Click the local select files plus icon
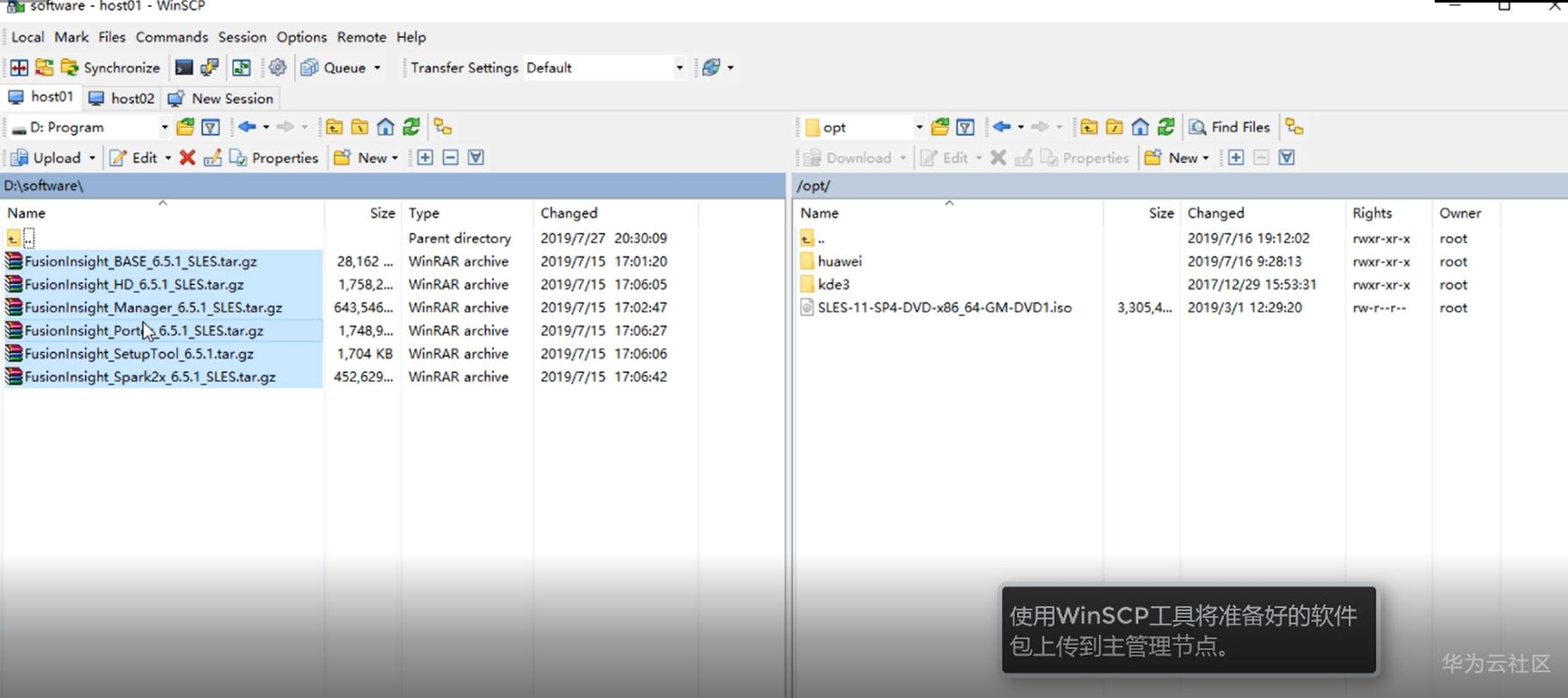This screenshot has height=698, width=1568. coord(425,157)
